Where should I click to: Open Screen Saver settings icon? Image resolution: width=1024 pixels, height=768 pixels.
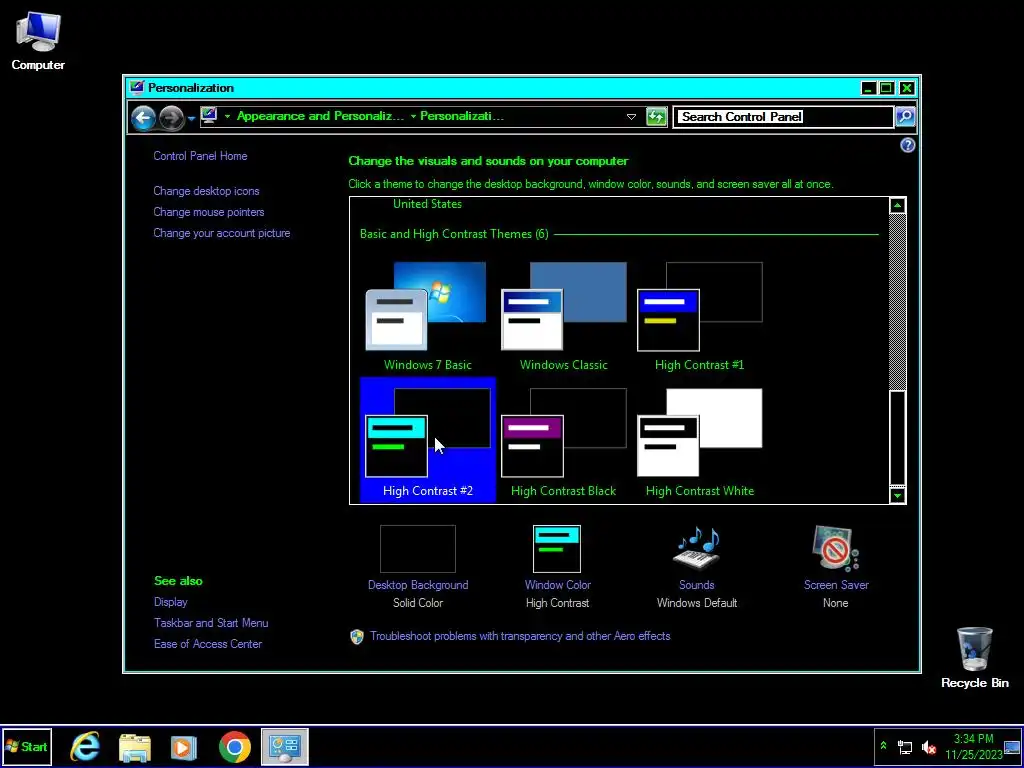836,547
